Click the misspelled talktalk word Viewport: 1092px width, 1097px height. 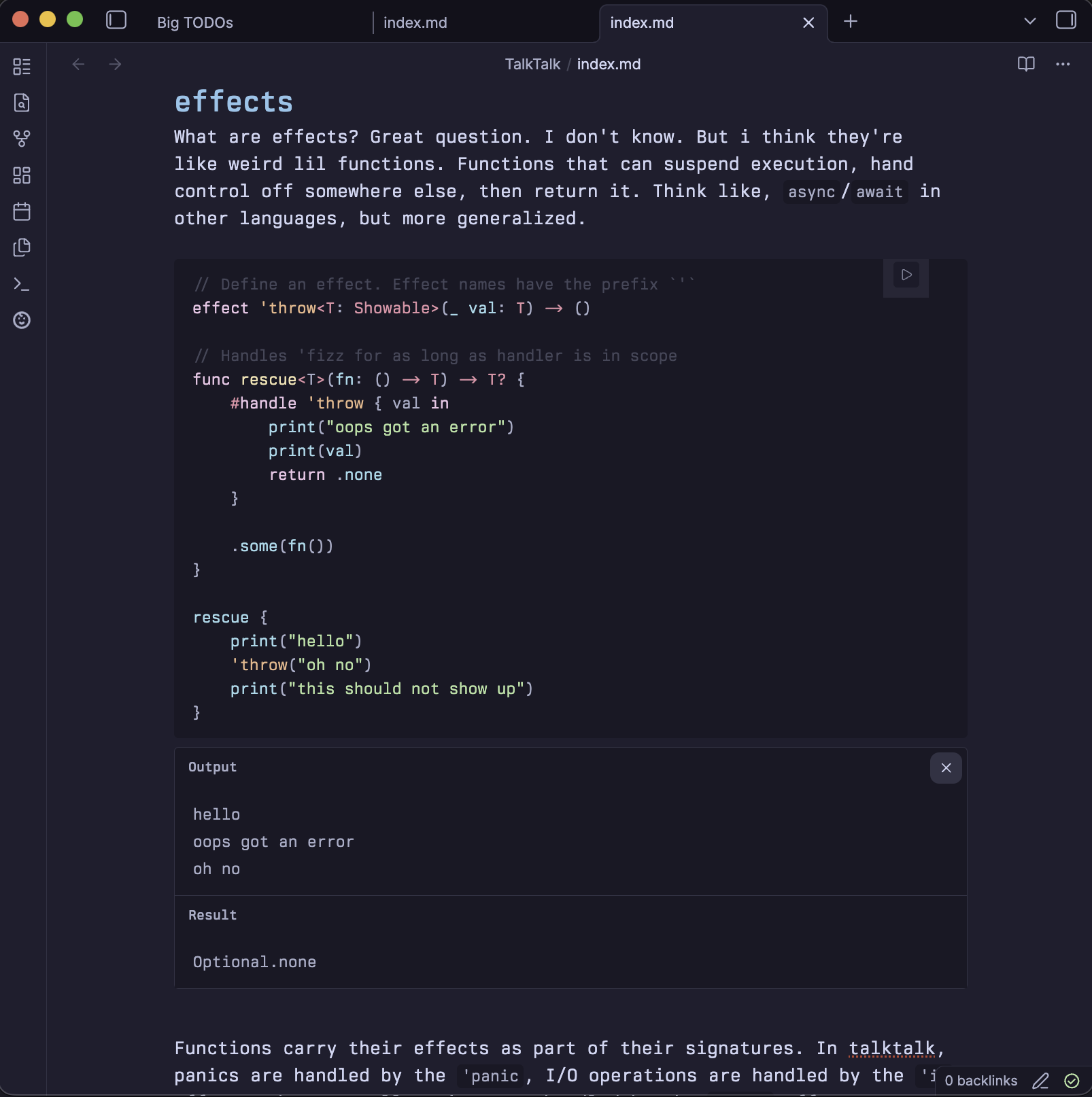(x=892, y=1049)
